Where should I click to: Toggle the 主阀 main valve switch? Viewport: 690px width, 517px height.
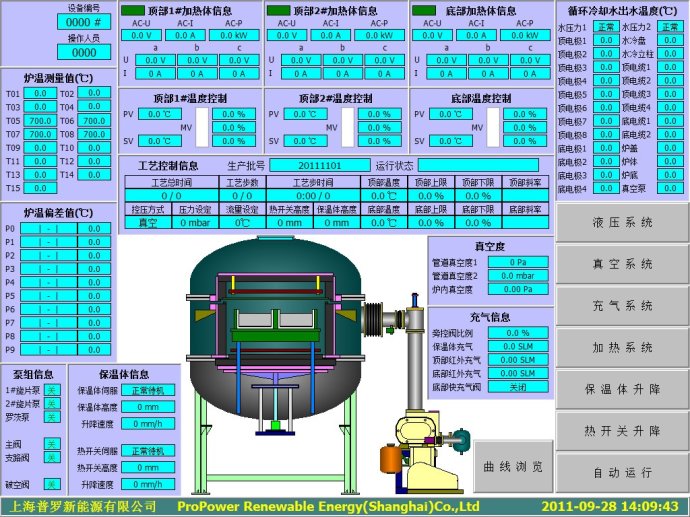click(x=52, y=444)
